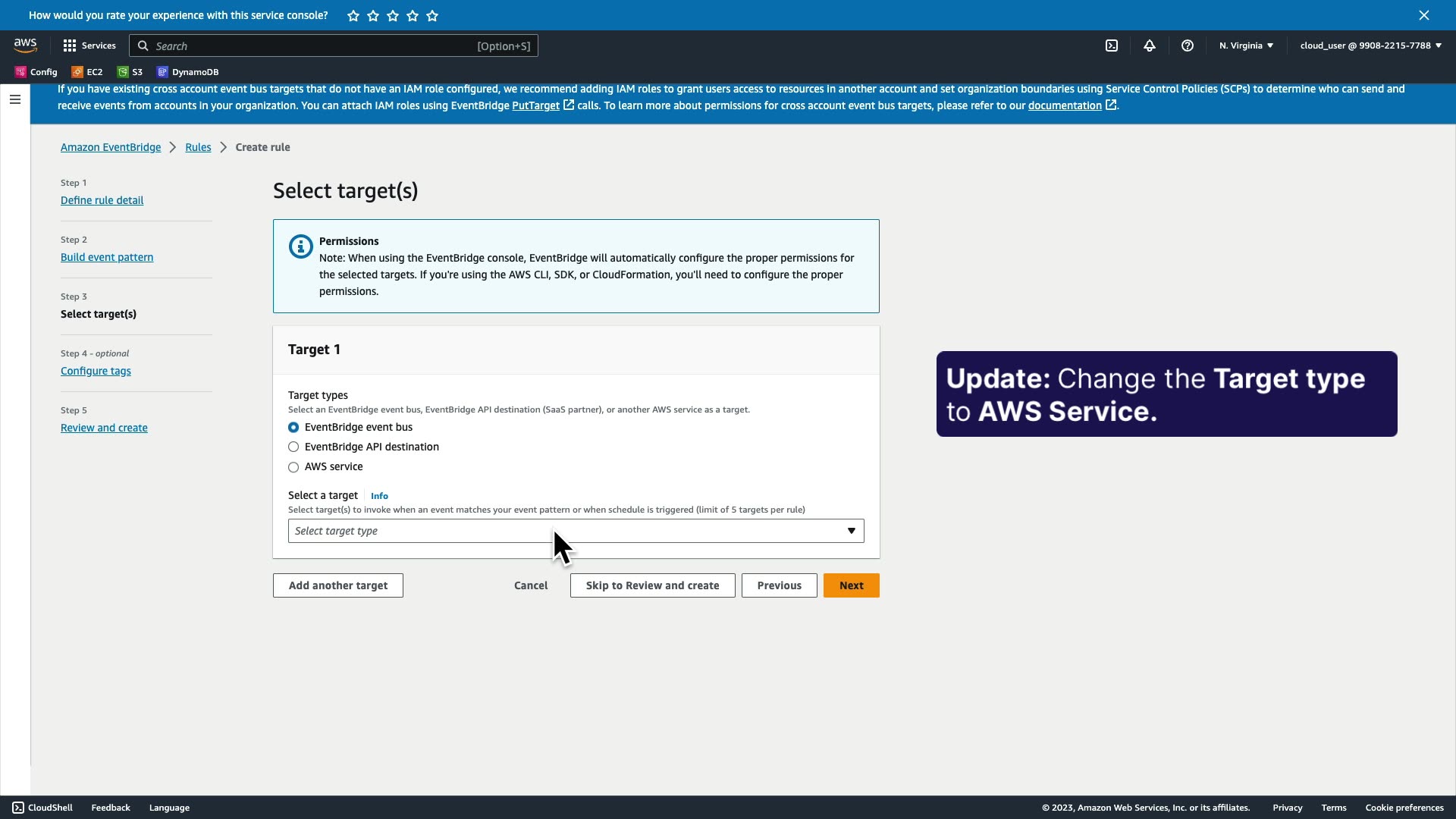
Task: Open the notifications bell icon
Action: 1150,45
